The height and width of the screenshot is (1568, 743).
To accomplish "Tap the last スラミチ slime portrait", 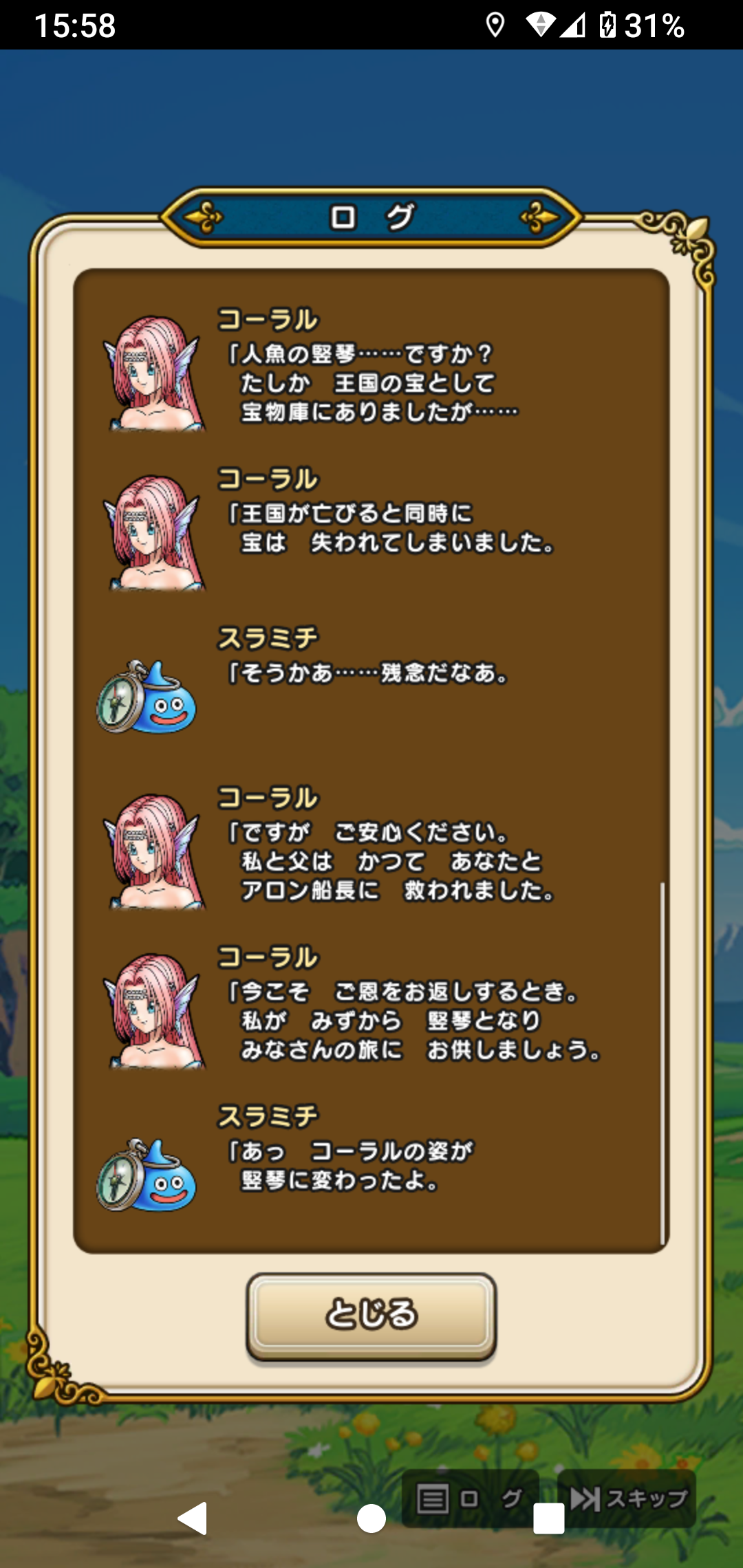I will (x=147, y=1175).
